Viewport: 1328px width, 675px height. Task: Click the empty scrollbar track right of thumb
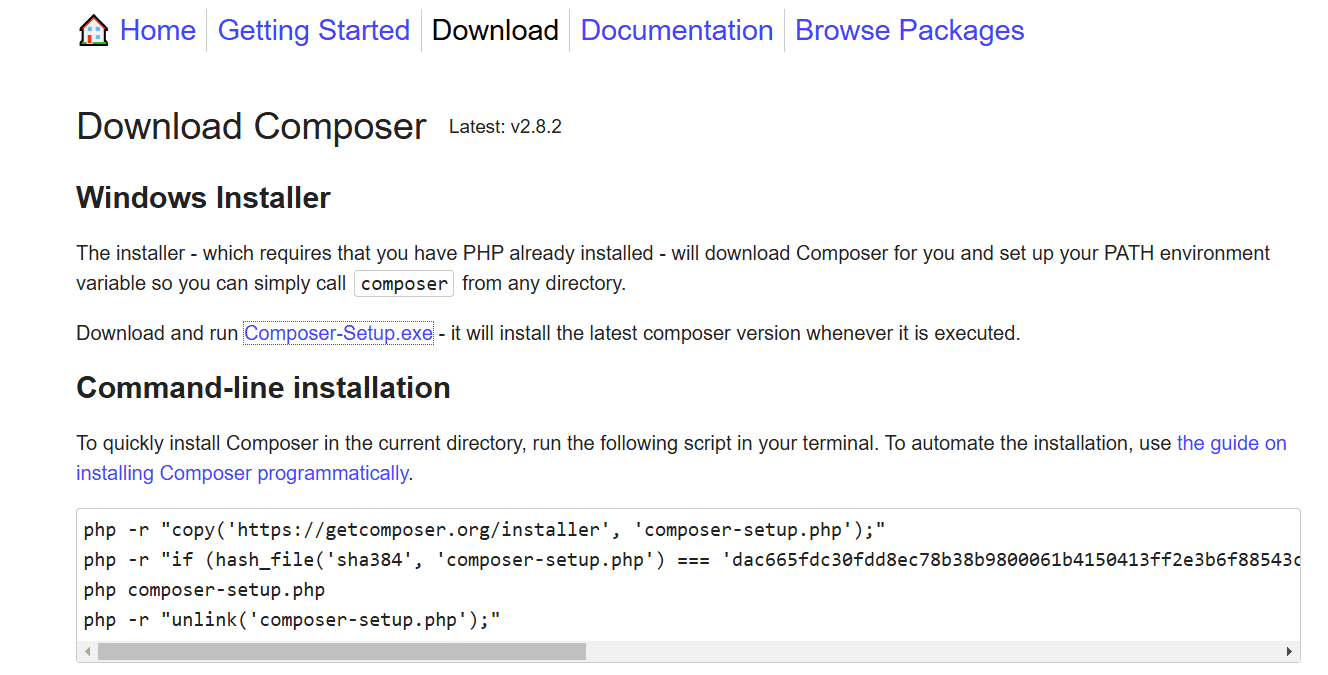(x=932, y=652)
